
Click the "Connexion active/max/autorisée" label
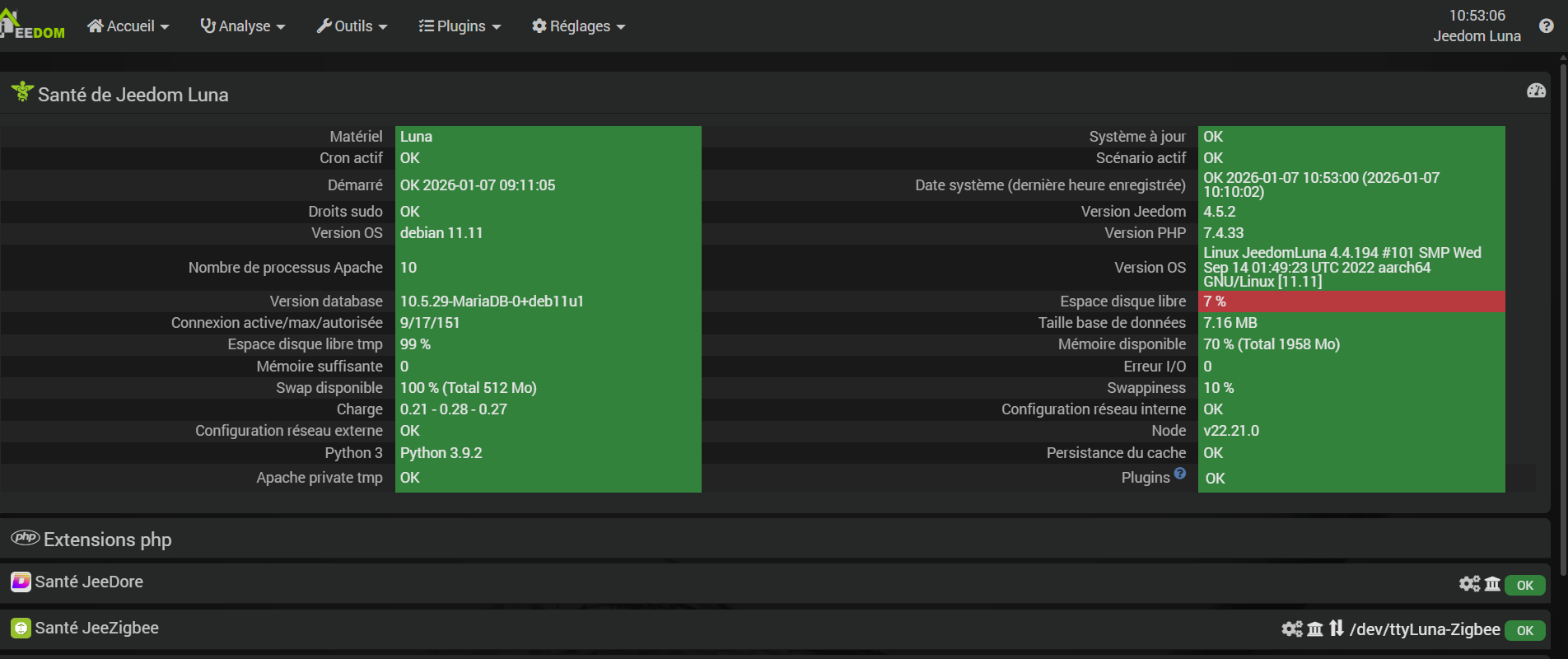click(277, 323)
